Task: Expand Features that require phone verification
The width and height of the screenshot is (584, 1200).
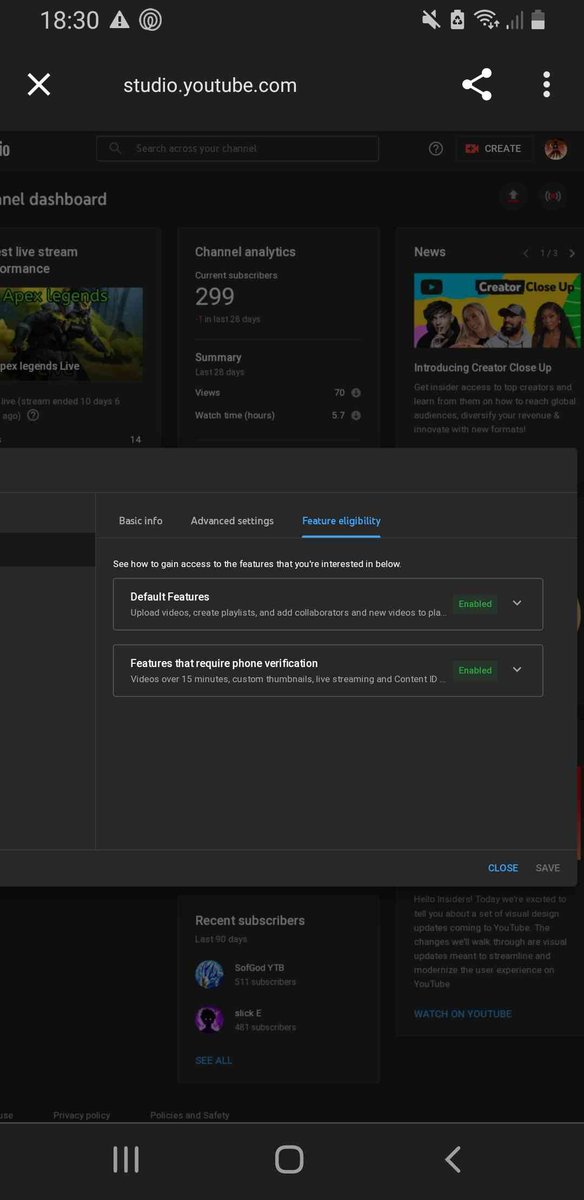Action: (517, 669)
